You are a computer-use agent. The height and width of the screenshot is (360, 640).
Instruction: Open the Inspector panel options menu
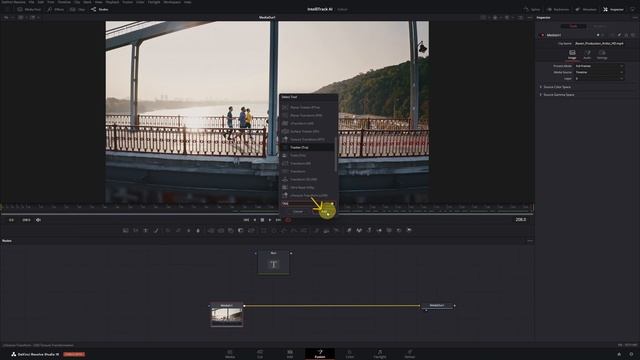click(x=635, y=18)
